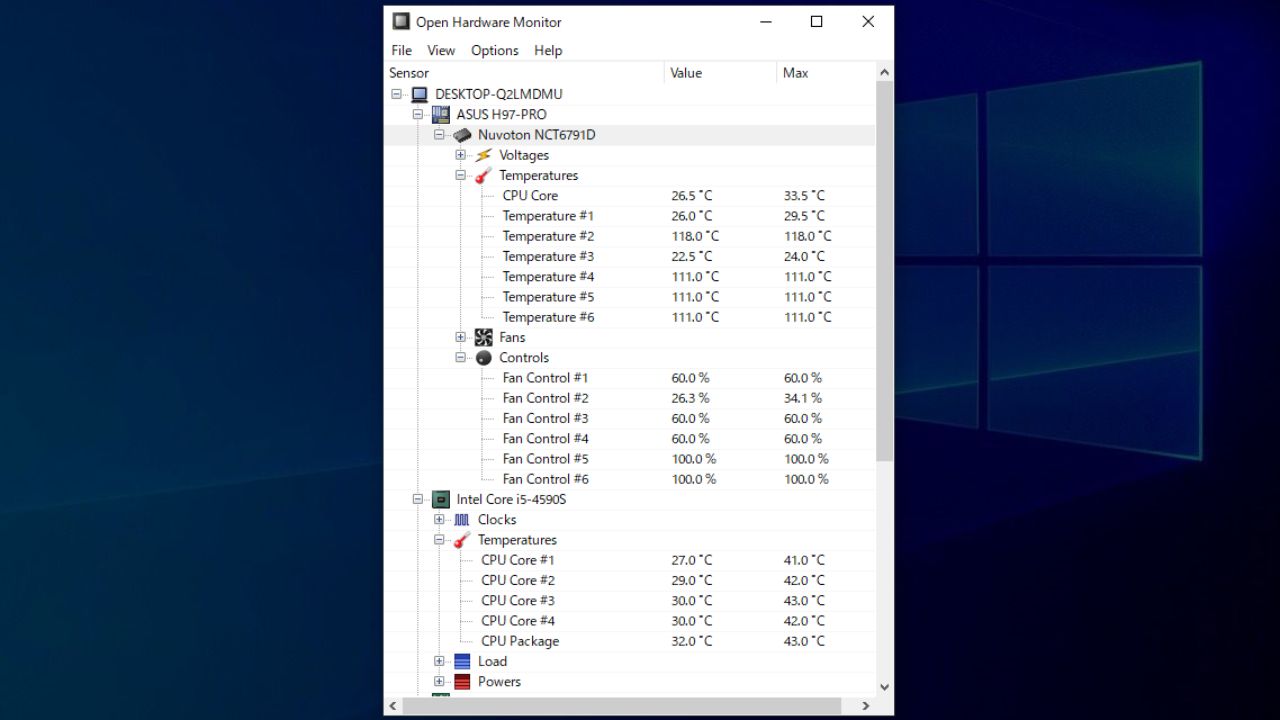Open the Options menu
The image size is (1280, 720).
495,50
